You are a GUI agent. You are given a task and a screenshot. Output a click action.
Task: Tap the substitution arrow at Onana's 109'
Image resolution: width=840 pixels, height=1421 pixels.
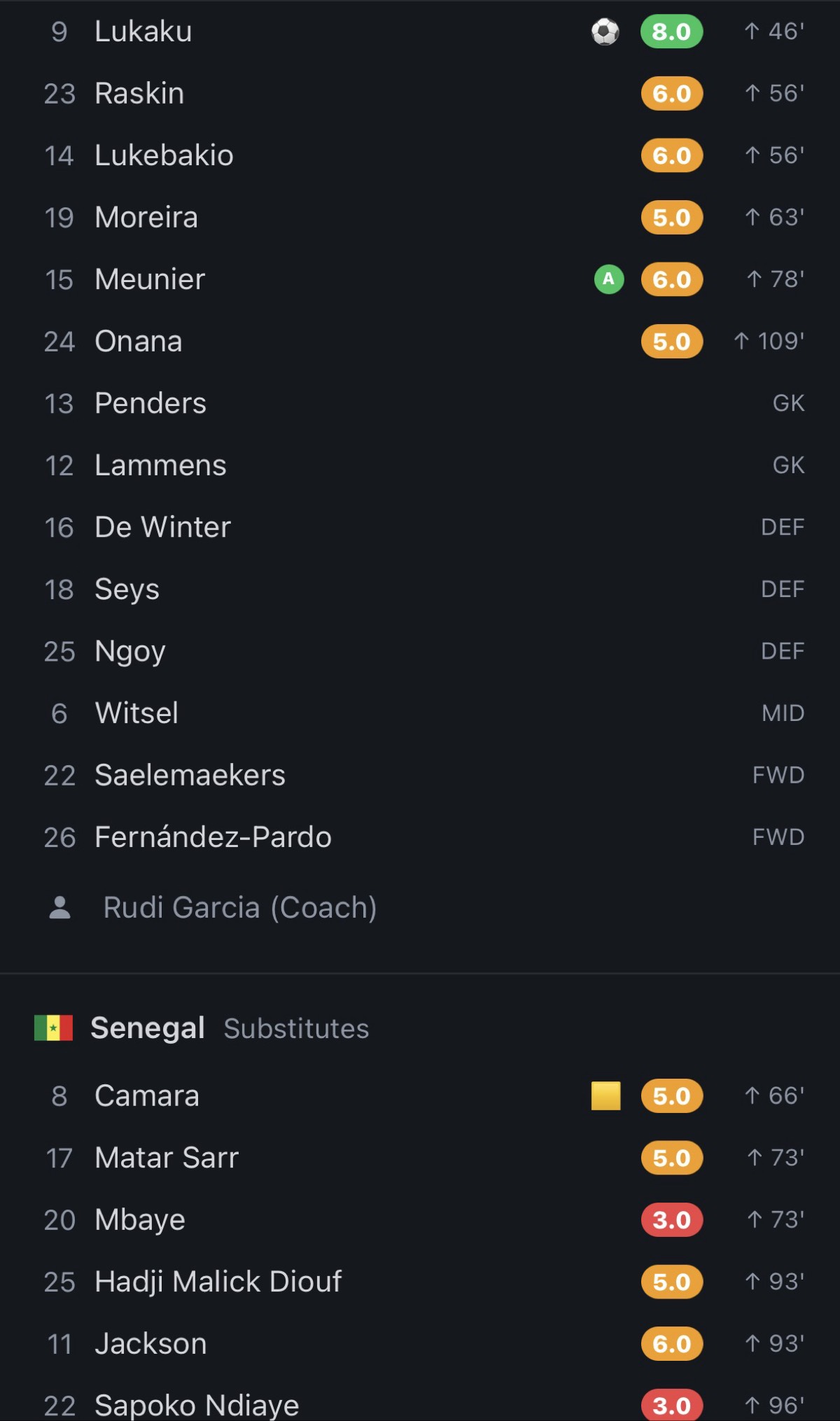coord(741,341)
